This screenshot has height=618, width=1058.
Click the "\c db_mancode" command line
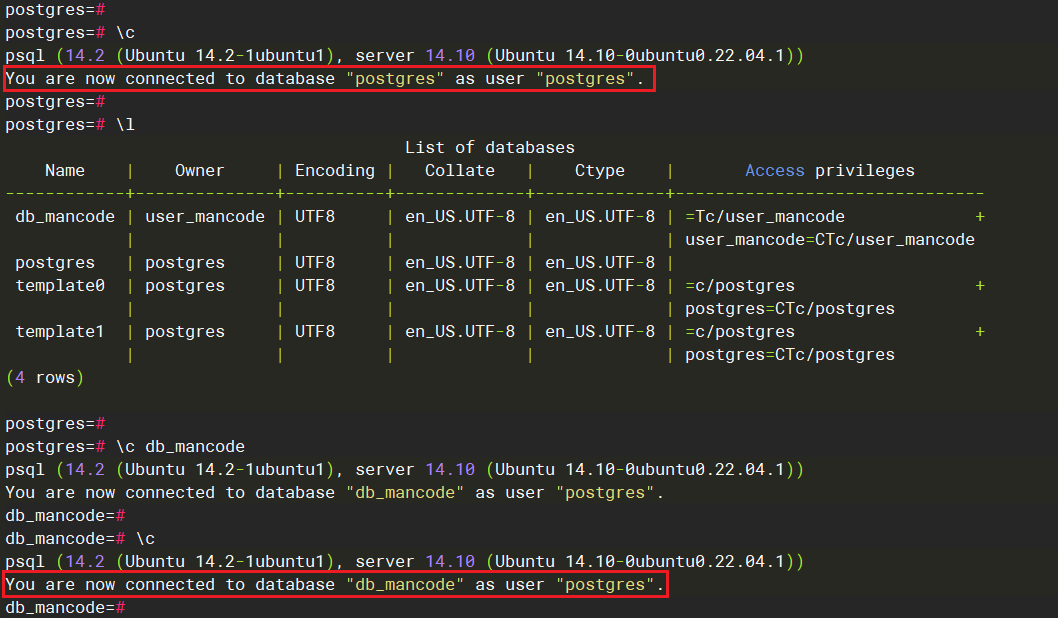pos(125,447)
